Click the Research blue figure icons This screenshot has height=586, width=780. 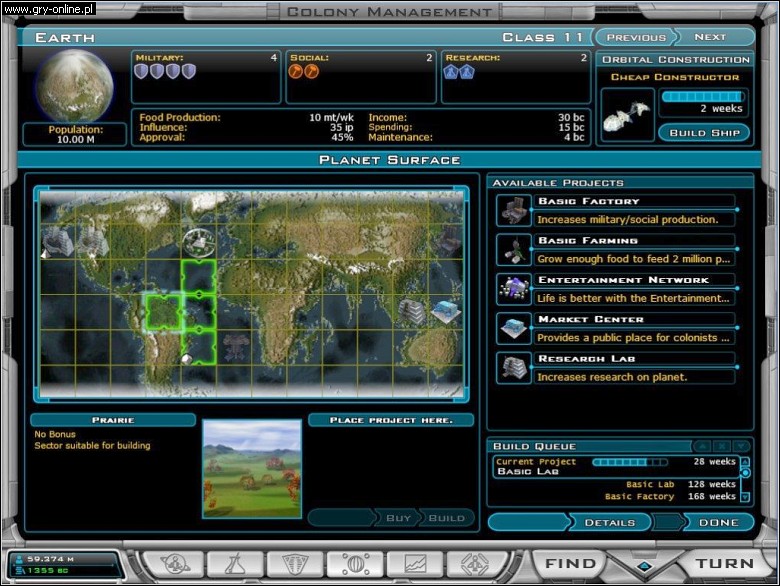459,72
